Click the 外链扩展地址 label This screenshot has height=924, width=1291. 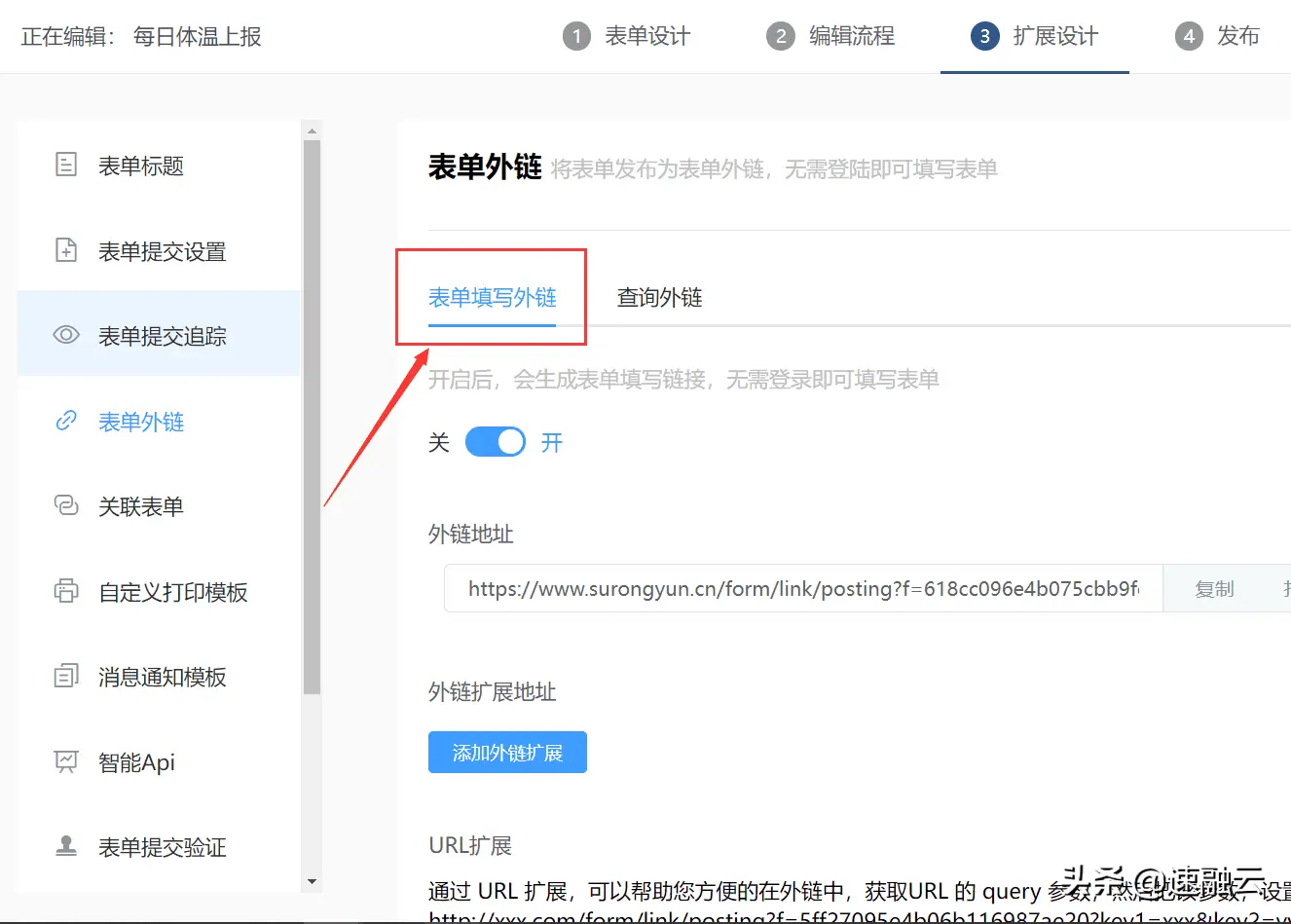492,692
